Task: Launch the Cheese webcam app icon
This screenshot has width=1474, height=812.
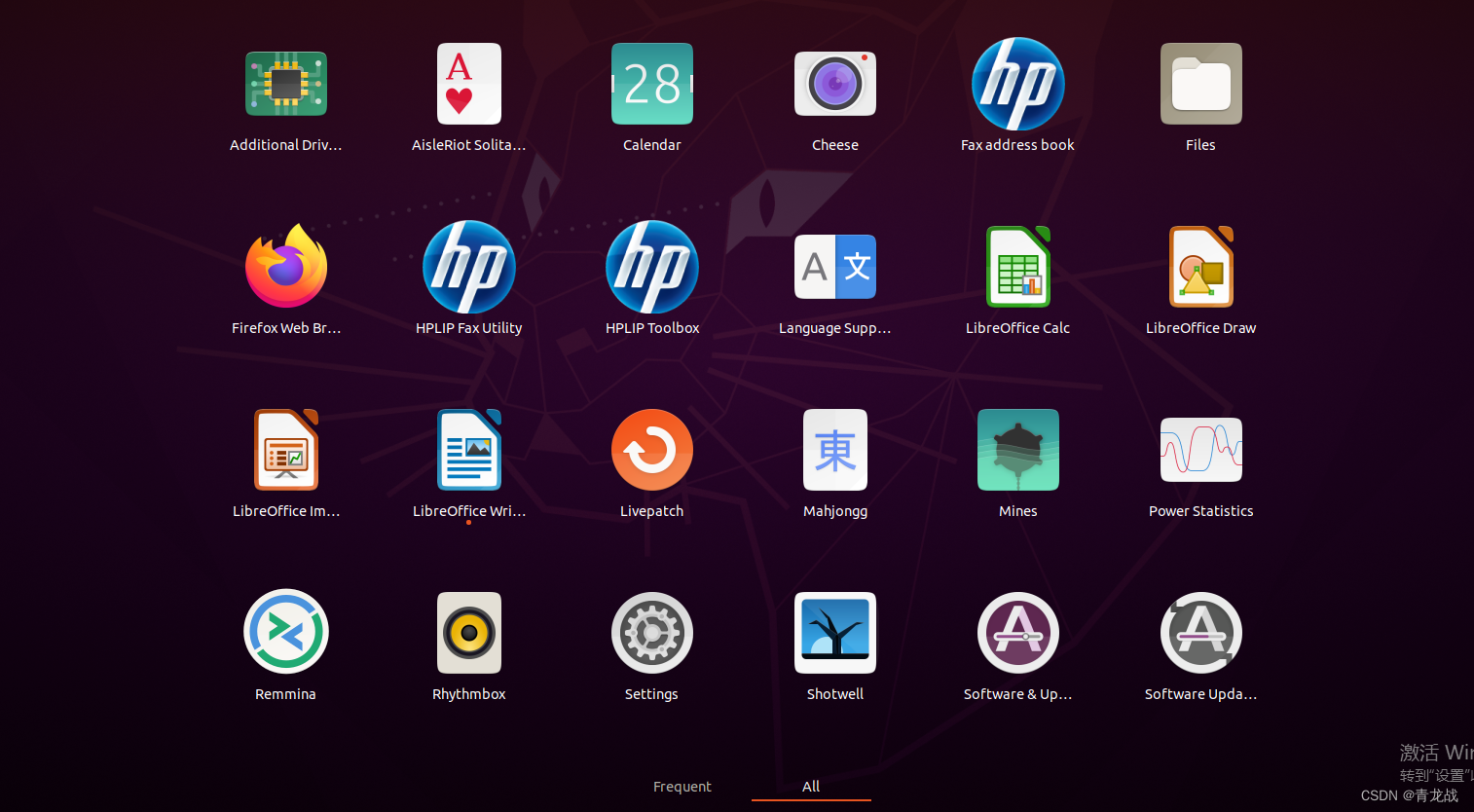Action: coord(835,84)
